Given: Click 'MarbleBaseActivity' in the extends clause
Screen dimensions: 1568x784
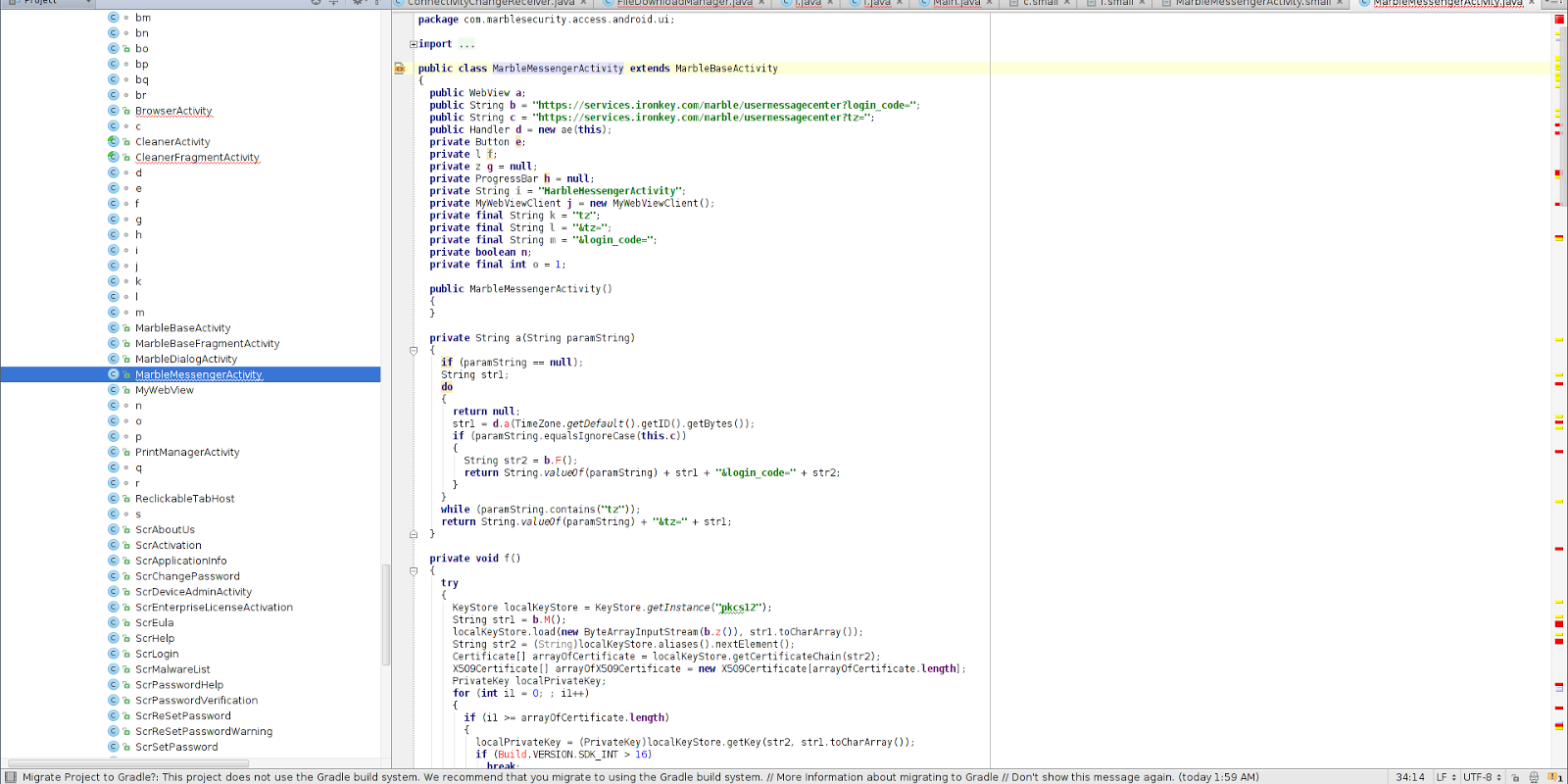Looking at the screenshot, I should coord(726,69).
